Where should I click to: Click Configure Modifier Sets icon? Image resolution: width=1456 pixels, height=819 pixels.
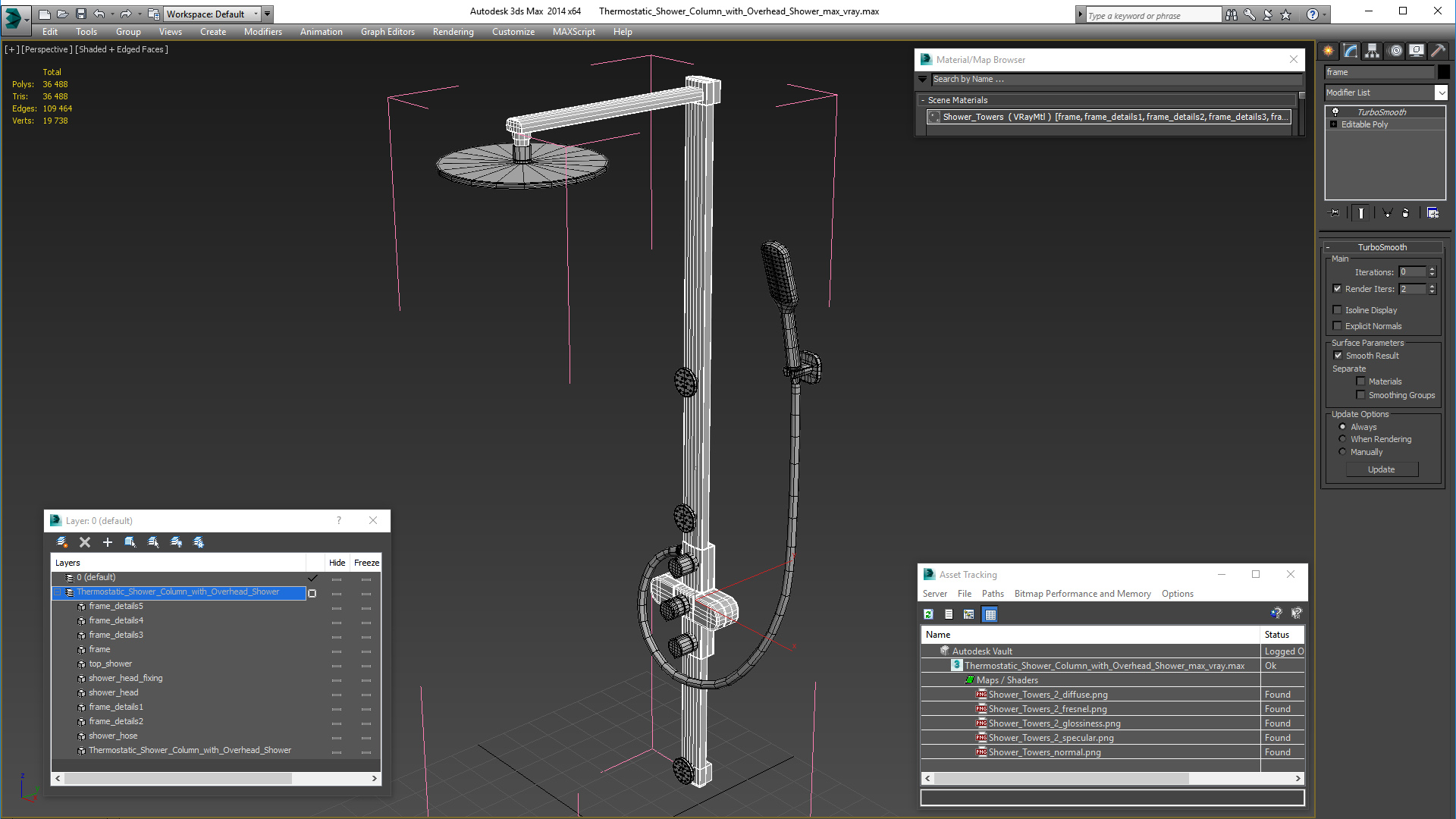[1432, 213]
